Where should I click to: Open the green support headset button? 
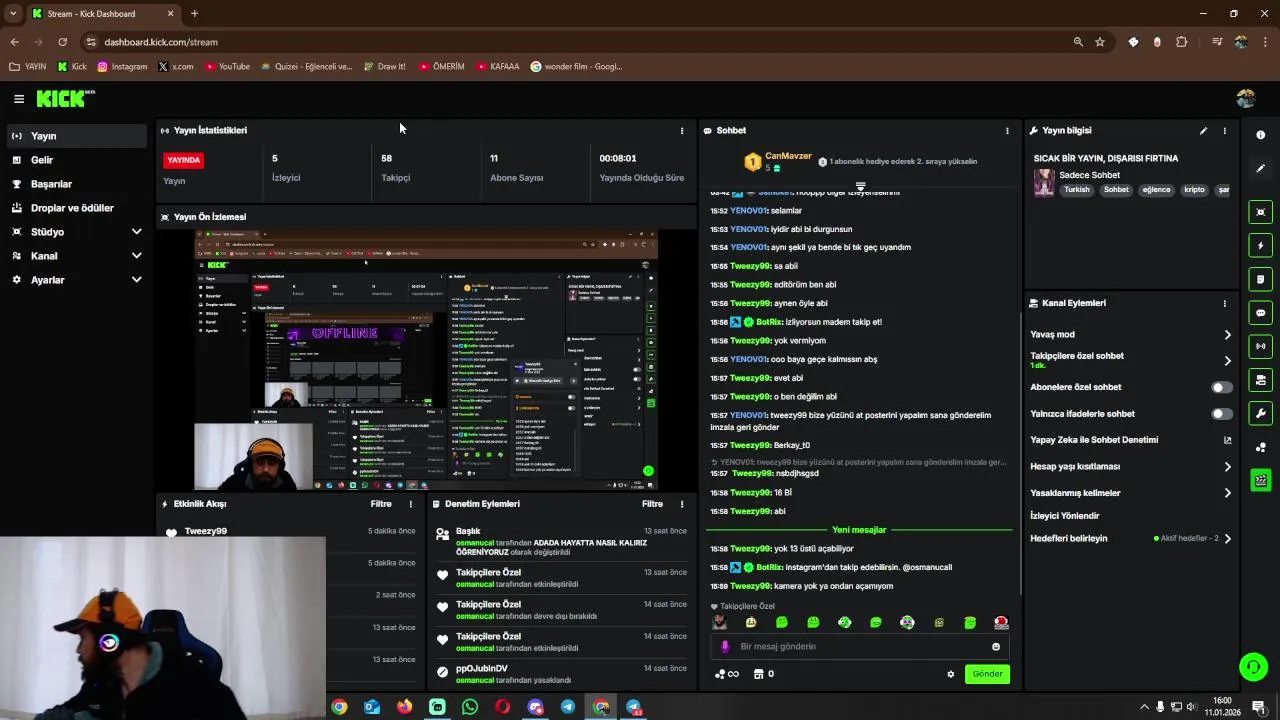coord(1252,666)
